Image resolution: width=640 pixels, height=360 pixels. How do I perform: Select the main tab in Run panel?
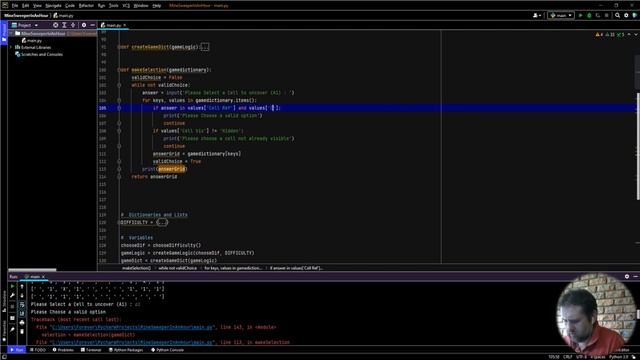(35, 277)
